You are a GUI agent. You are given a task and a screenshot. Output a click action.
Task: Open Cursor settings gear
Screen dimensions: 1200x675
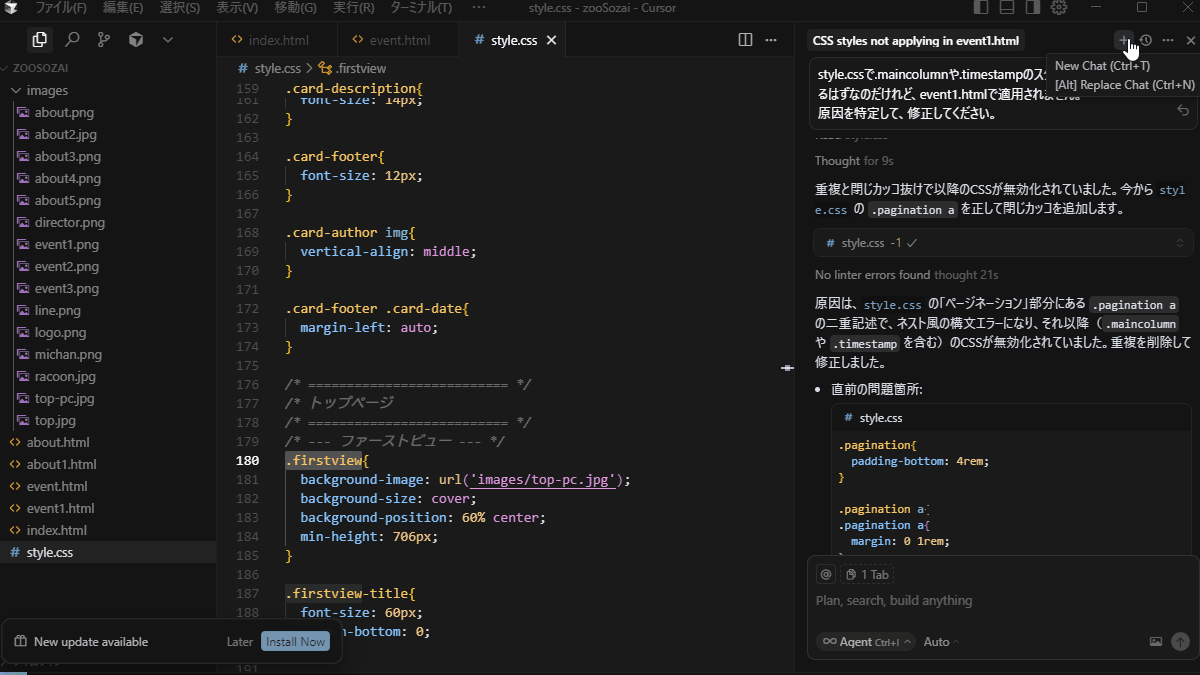[1059, 8]
